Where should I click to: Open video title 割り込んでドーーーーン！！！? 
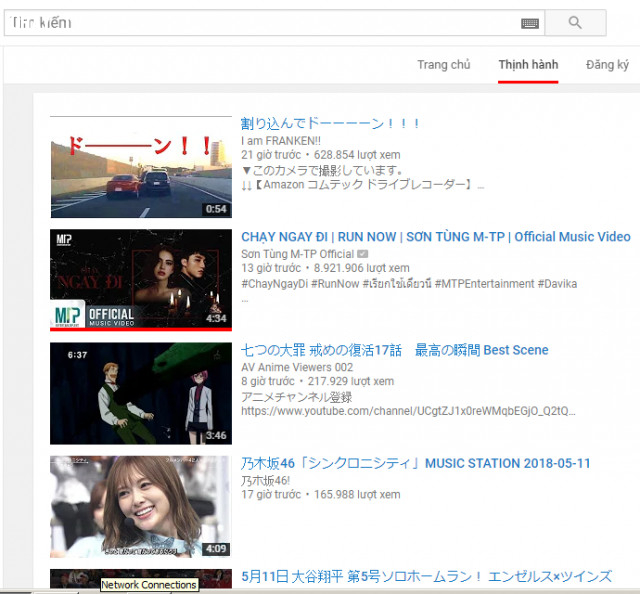click(x=330, y=123)
